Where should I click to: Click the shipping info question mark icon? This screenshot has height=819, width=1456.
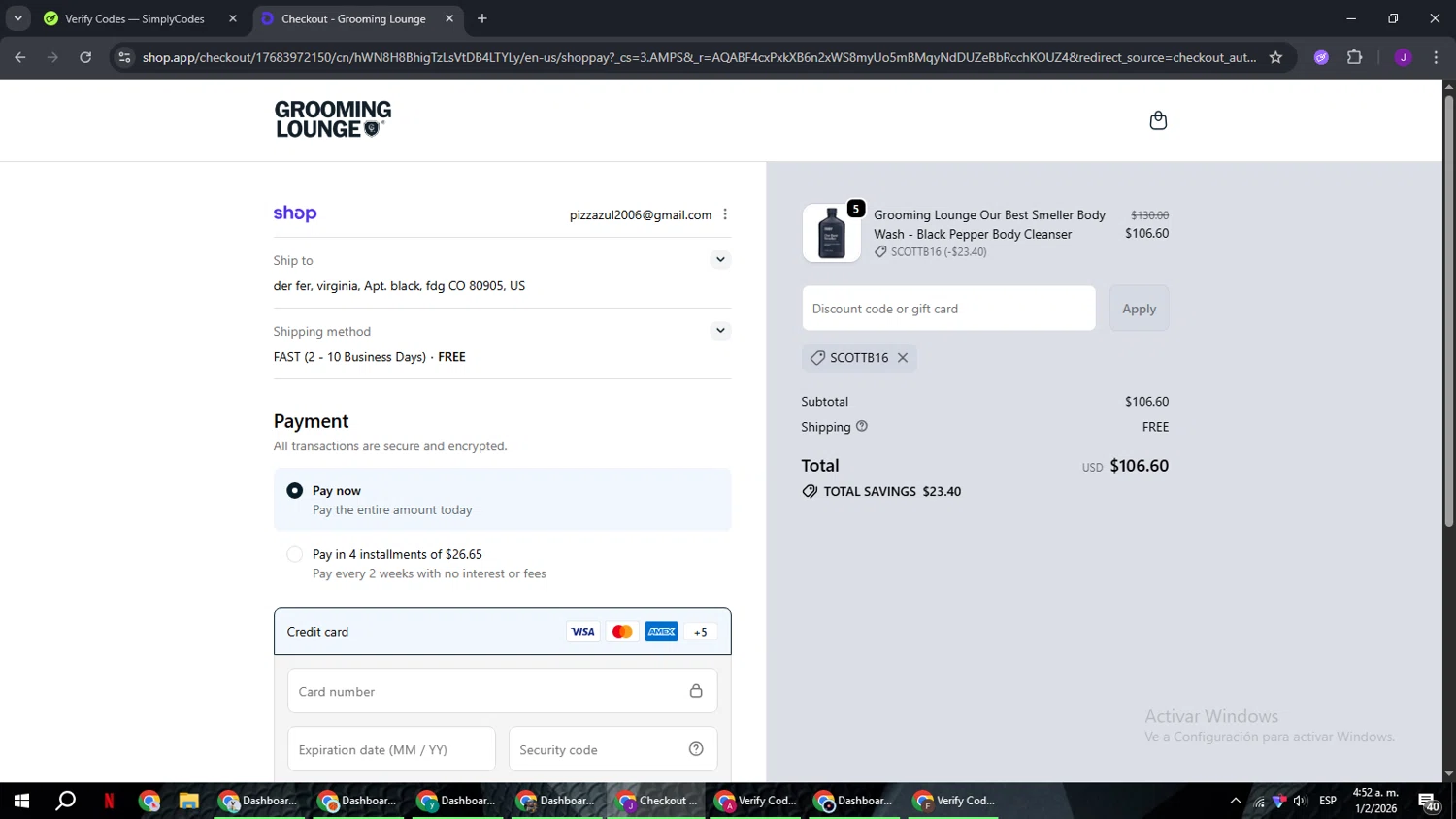(x=862, y=426)
